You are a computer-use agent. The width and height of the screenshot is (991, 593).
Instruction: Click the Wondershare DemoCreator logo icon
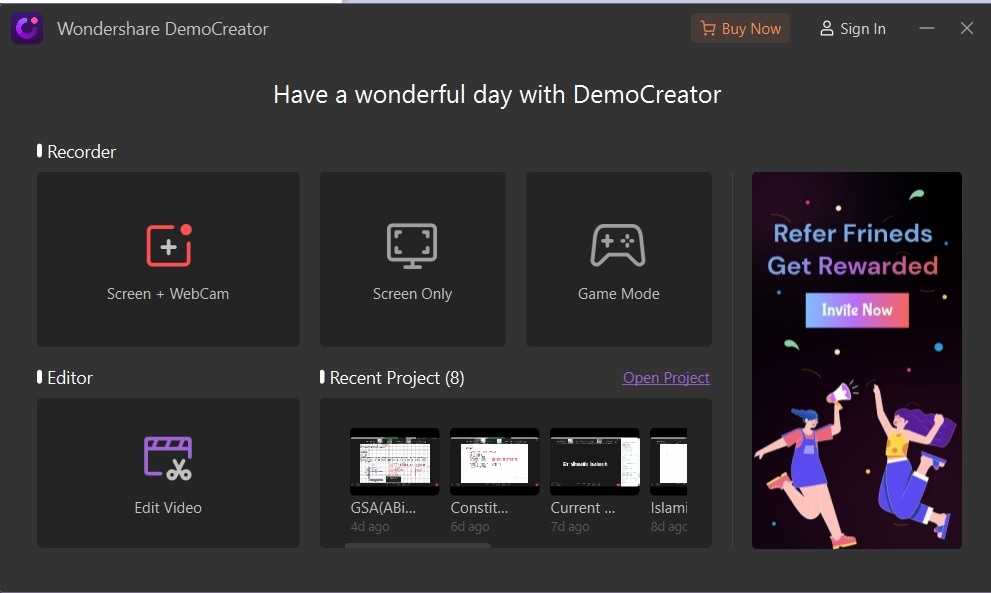[27, 28]
